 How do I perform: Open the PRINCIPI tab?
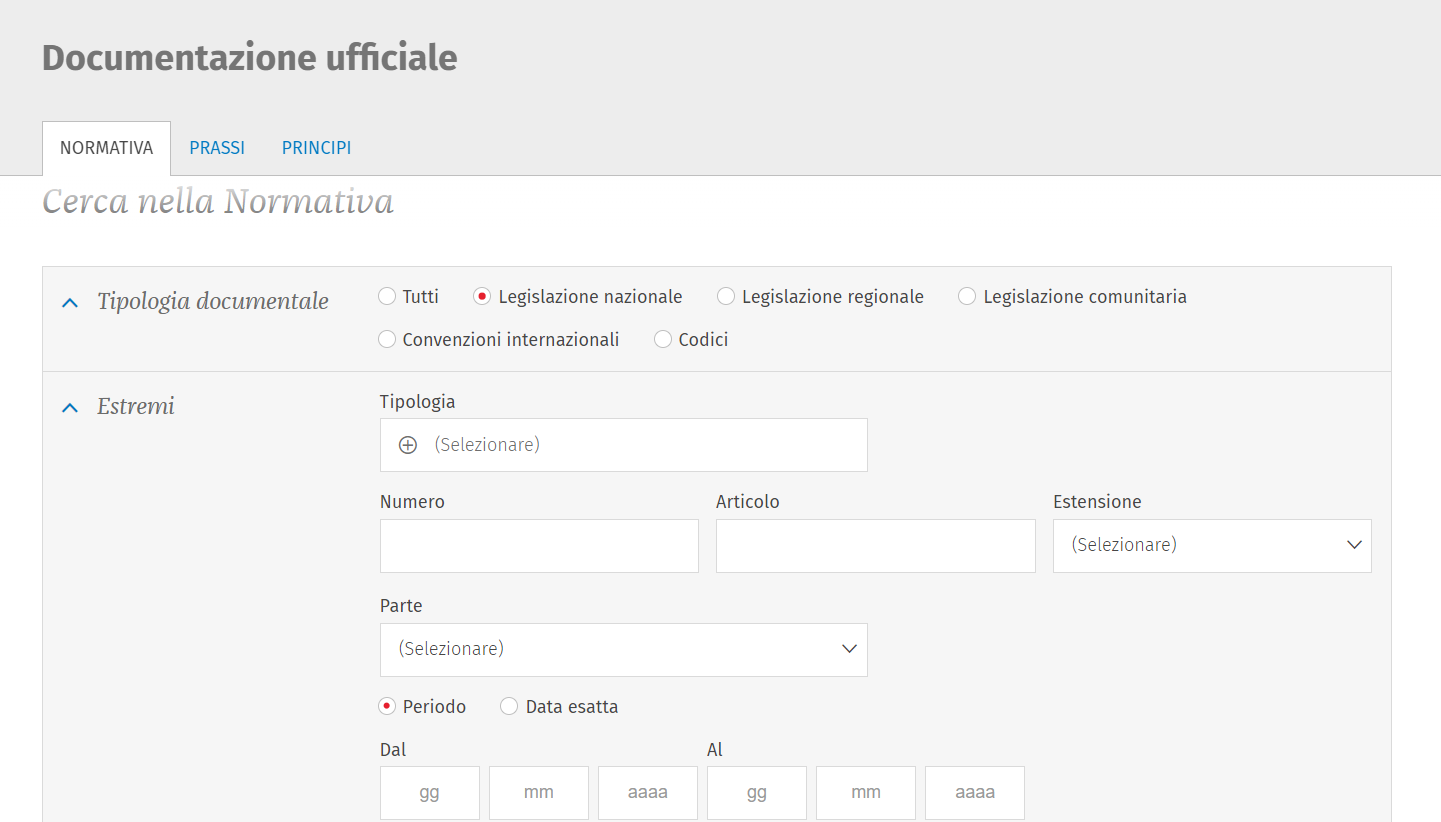[316, 148]
